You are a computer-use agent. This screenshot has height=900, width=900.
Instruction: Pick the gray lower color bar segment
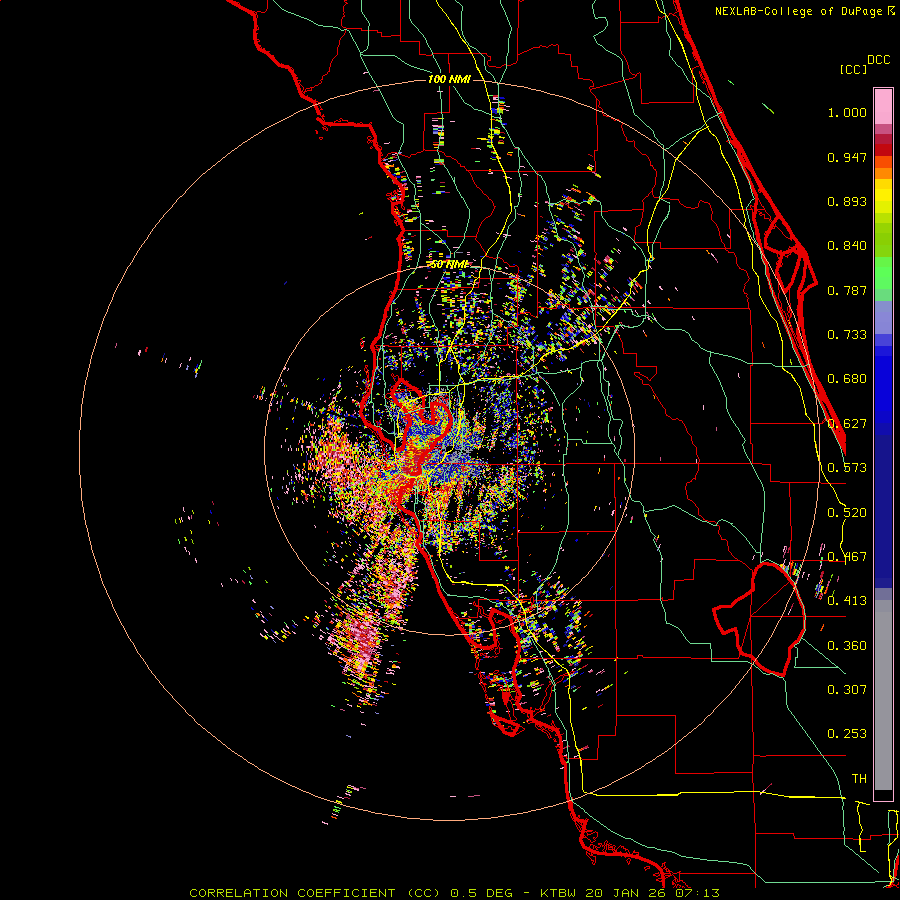(x=883, y=695)
